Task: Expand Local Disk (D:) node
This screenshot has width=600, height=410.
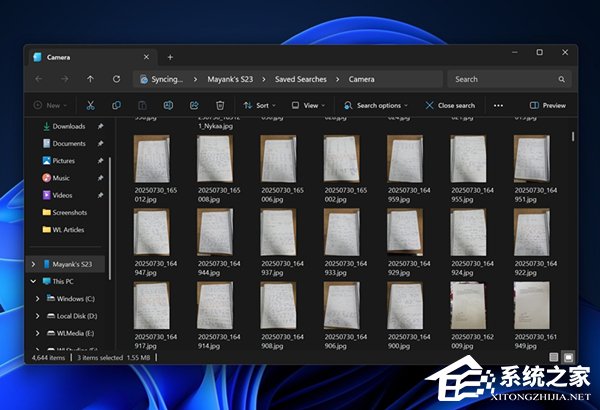Action: [x=38, y=316]
